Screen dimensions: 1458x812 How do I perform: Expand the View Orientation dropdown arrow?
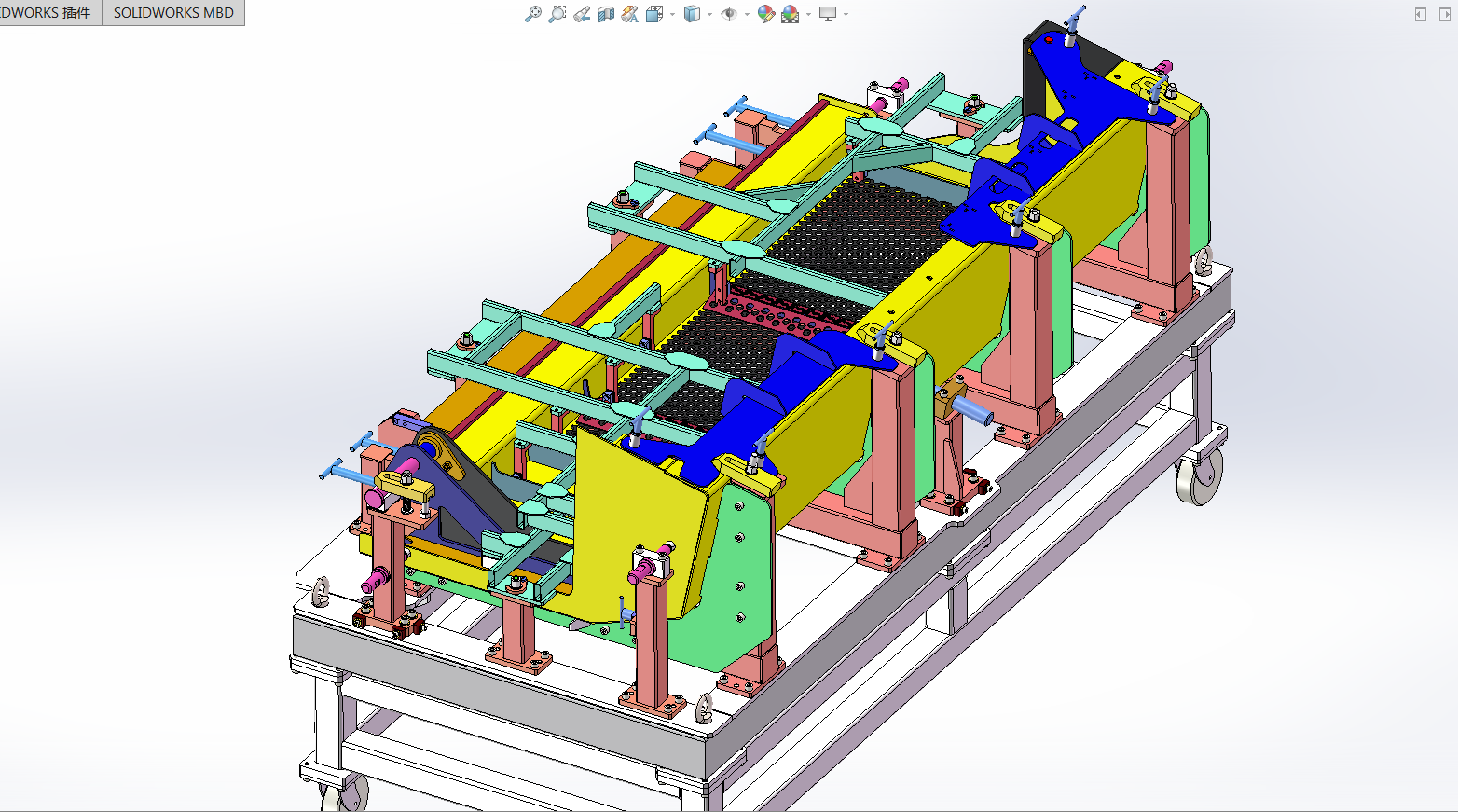(672, 14)
